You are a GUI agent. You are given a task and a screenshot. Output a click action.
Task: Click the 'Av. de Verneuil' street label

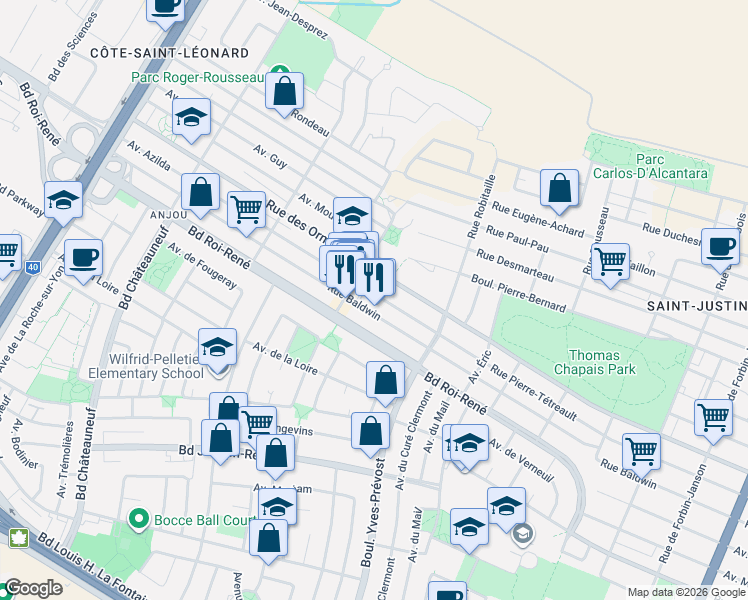point(522,461)
